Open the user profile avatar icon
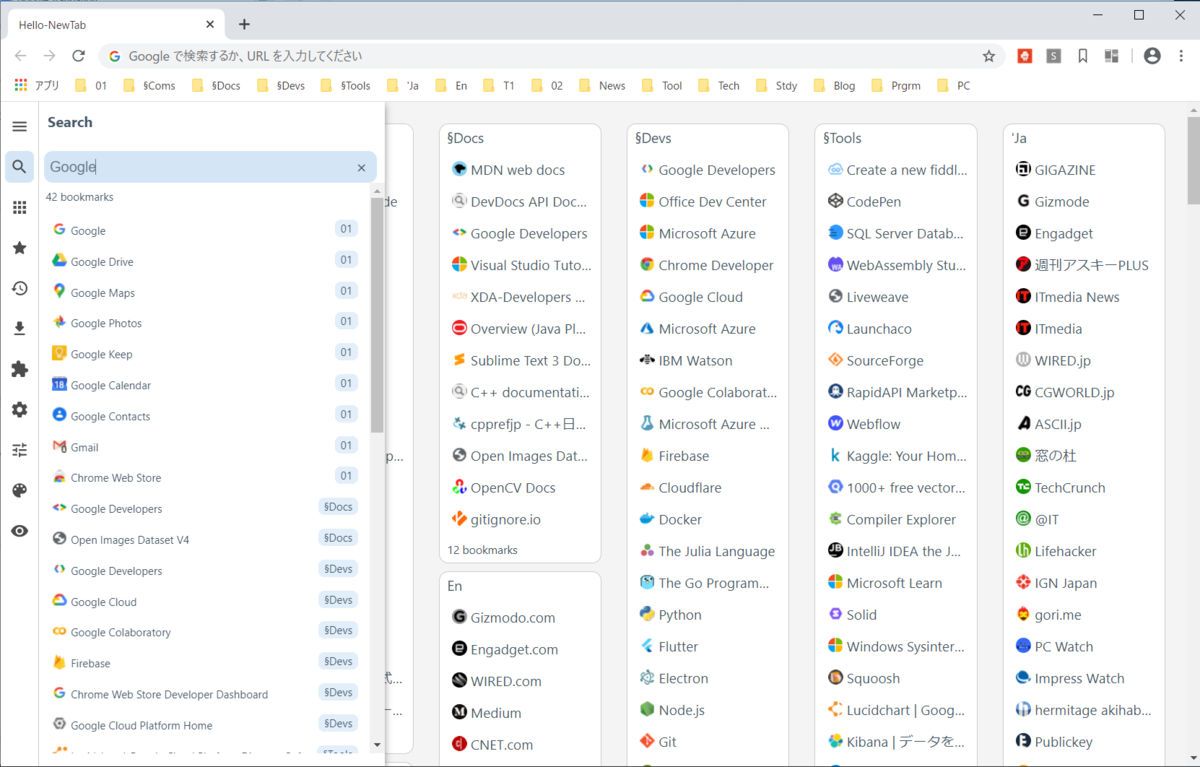Image resolution: width=1200 pixels, height=767 pixels. tap(1152, 56)
